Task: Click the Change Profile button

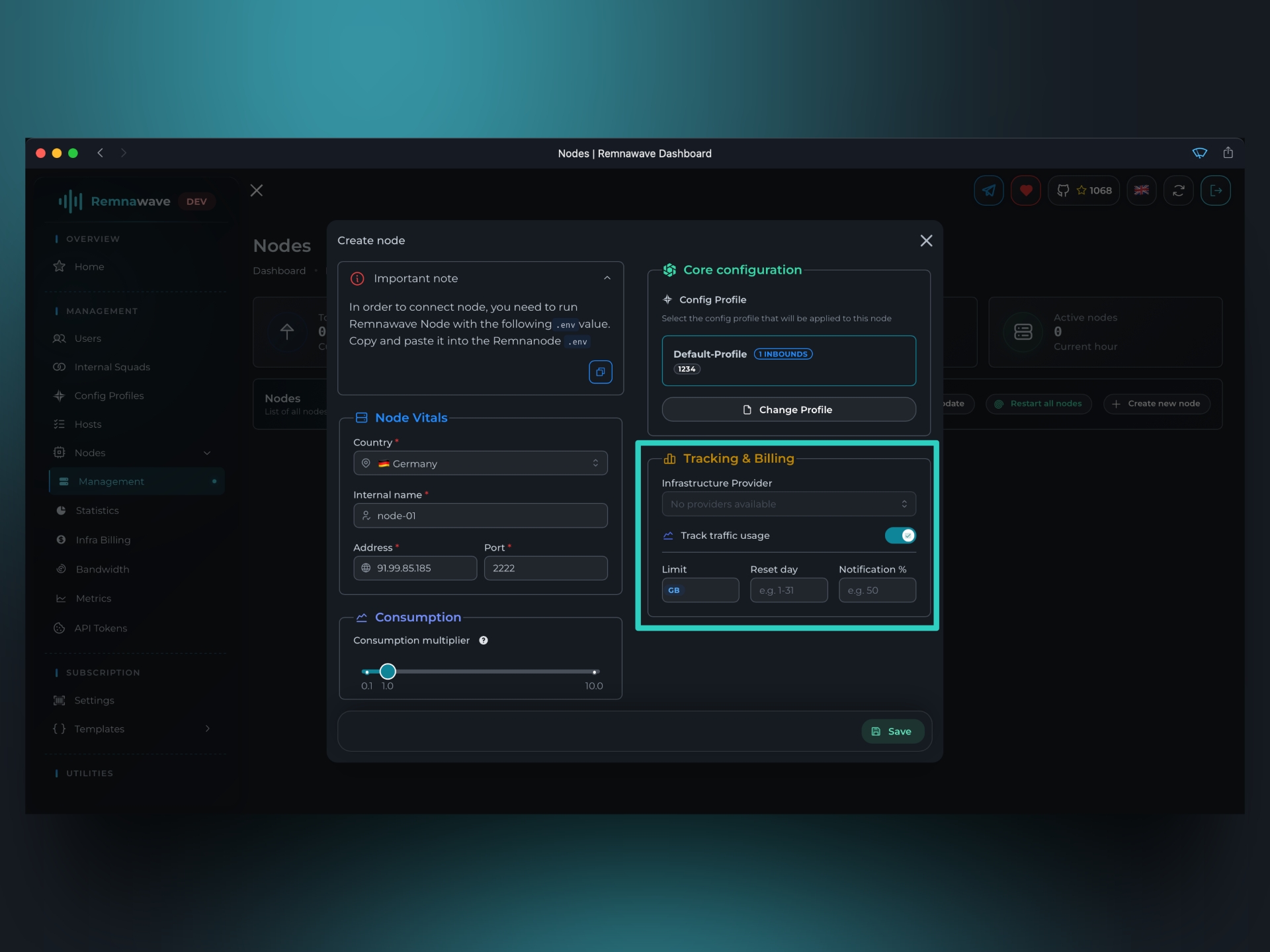Action: [788, 409]
